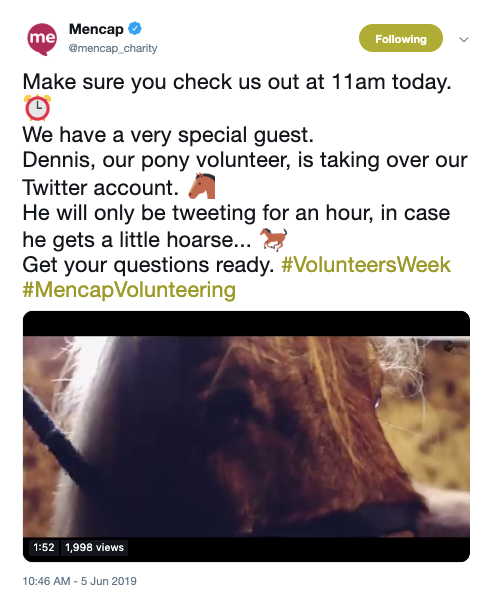Open the Mencap profile avatar
The height and width of the screenshot is (596, 495).
(42, 39)
